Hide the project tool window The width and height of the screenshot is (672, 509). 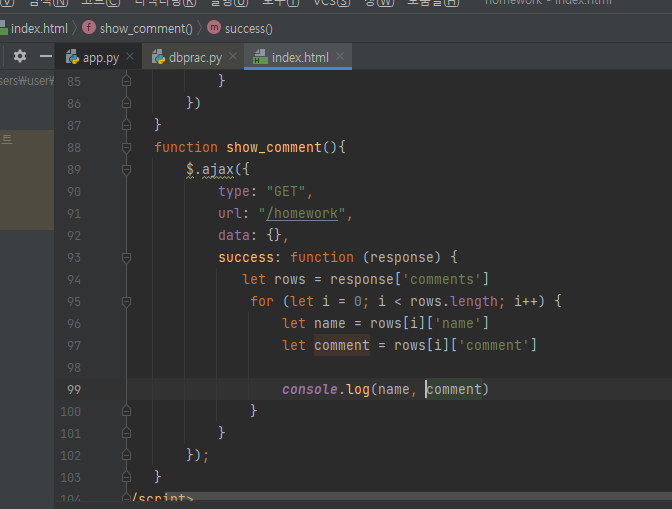pyautogui.click(x=45, y=56)
